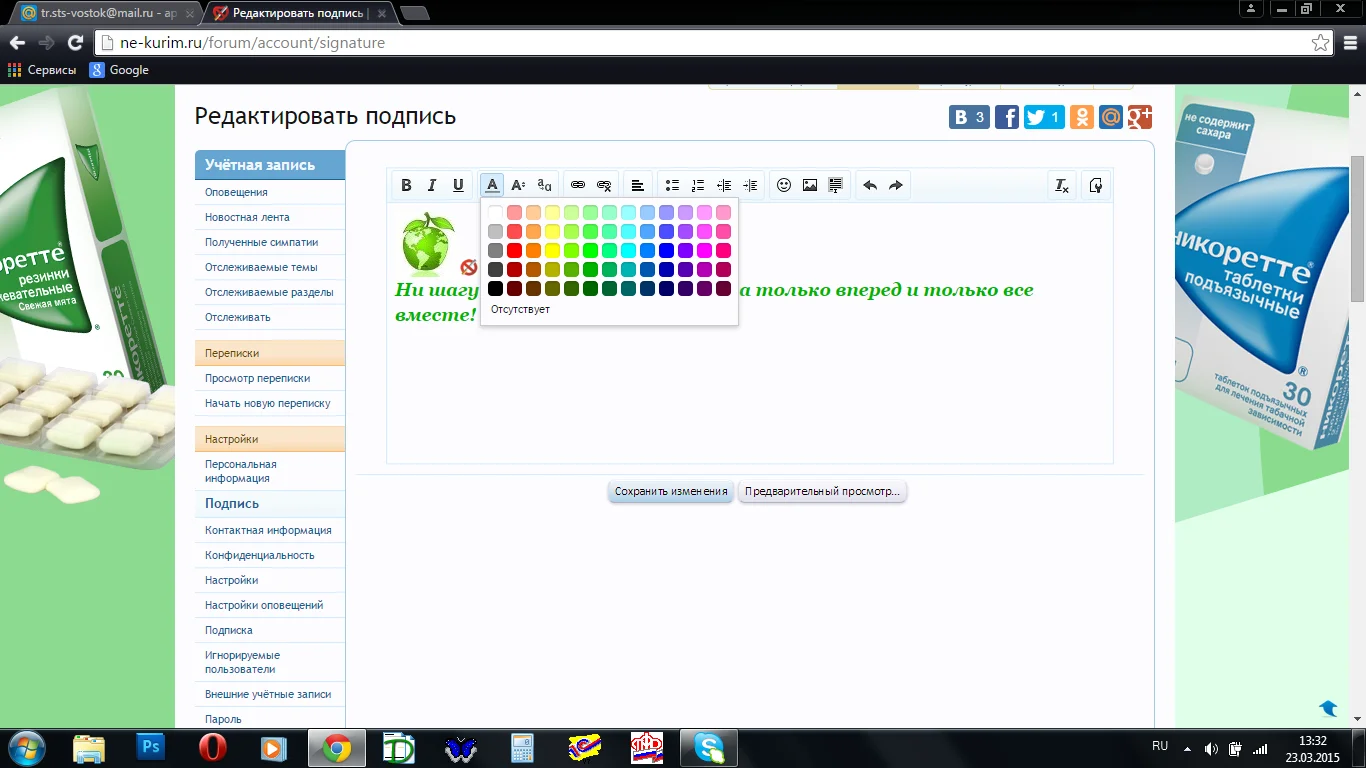Open 'Настройки оповещений'
Viewport: 1366px width, 768px height.
[264, 605]
